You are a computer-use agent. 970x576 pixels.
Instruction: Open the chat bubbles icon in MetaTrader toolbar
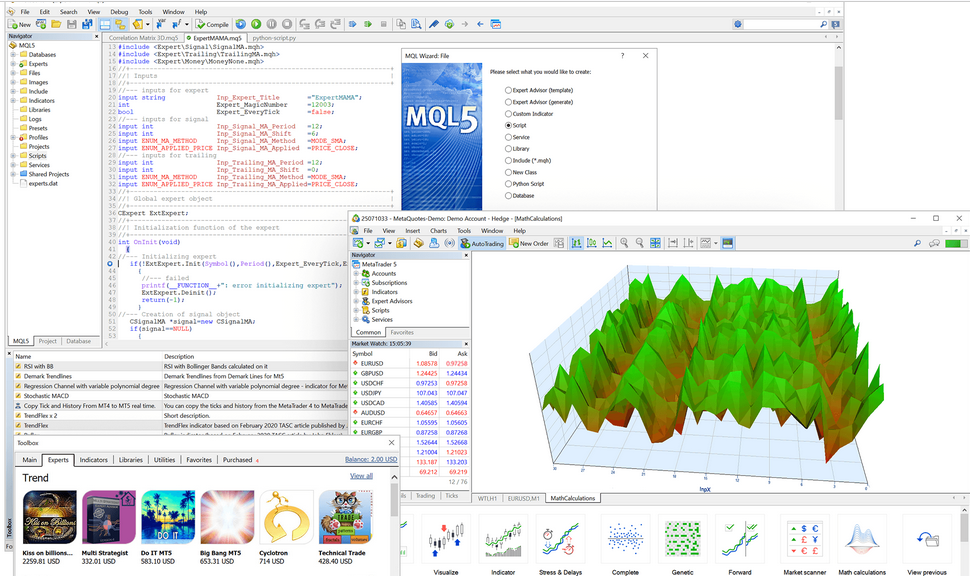935,244
